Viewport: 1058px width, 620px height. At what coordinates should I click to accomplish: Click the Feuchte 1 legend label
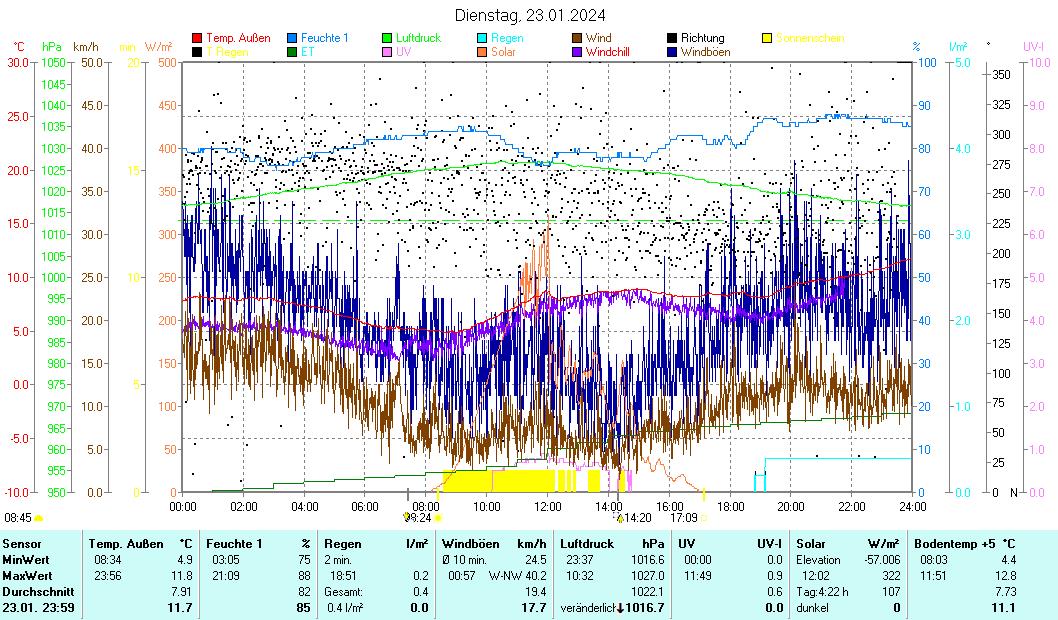pos(325,38)
